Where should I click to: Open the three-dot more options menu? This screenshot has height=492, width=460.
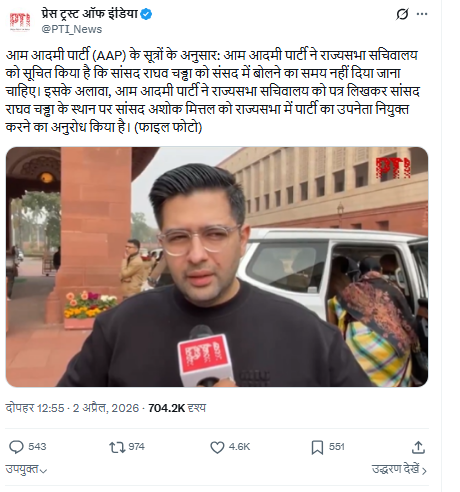(x=422, y=14)
